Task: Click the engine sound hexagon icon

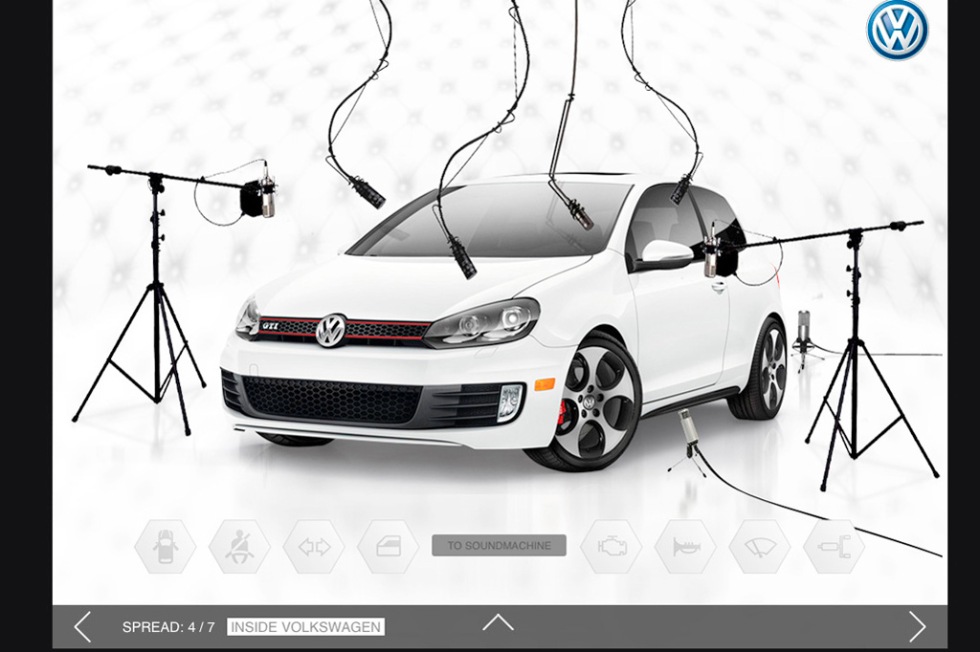Action: (x=610, y=547)
